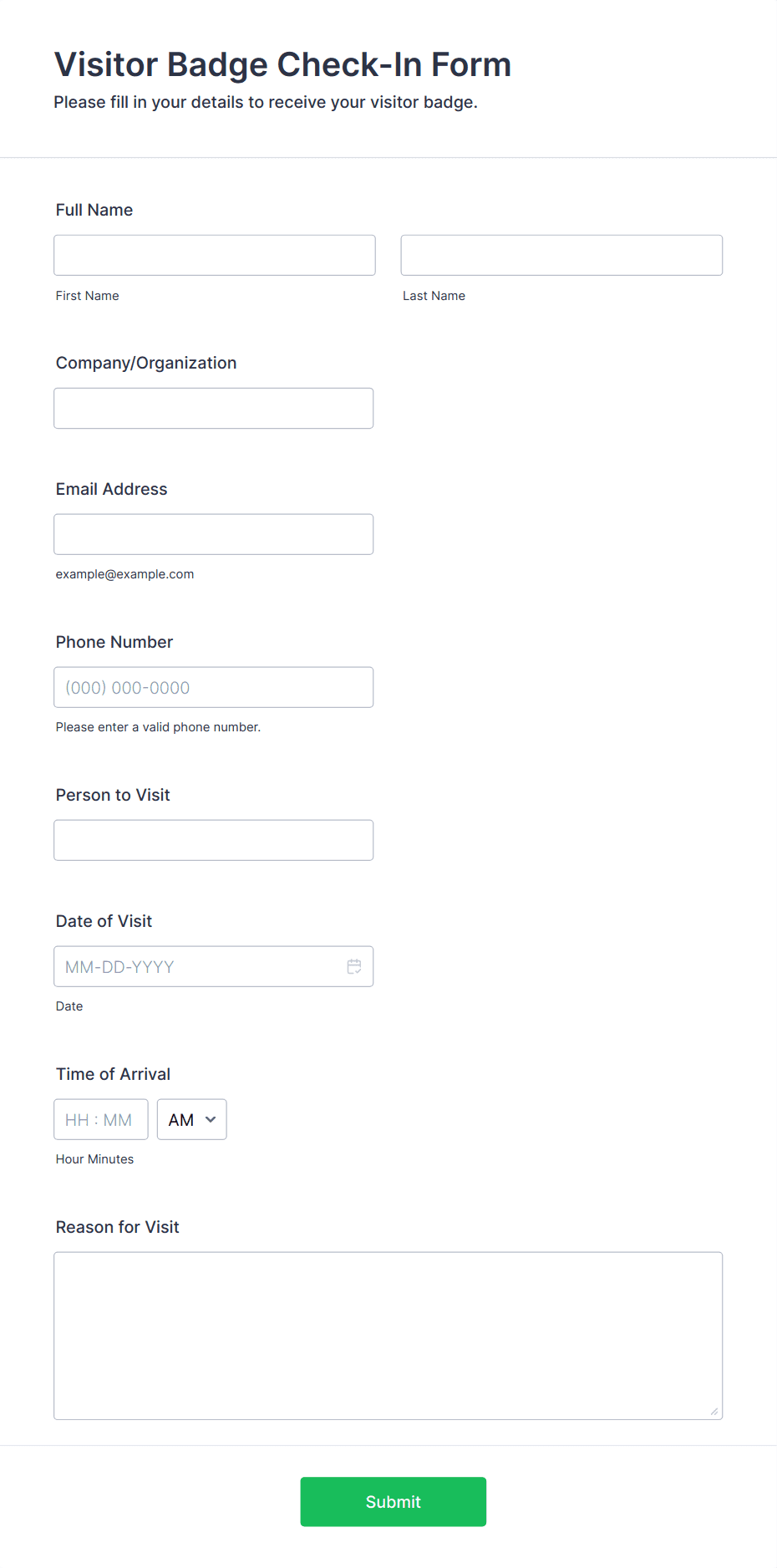This screenshot has height=1568, width=777.
Task: Click the Email Address label
Action: point(112,489)
